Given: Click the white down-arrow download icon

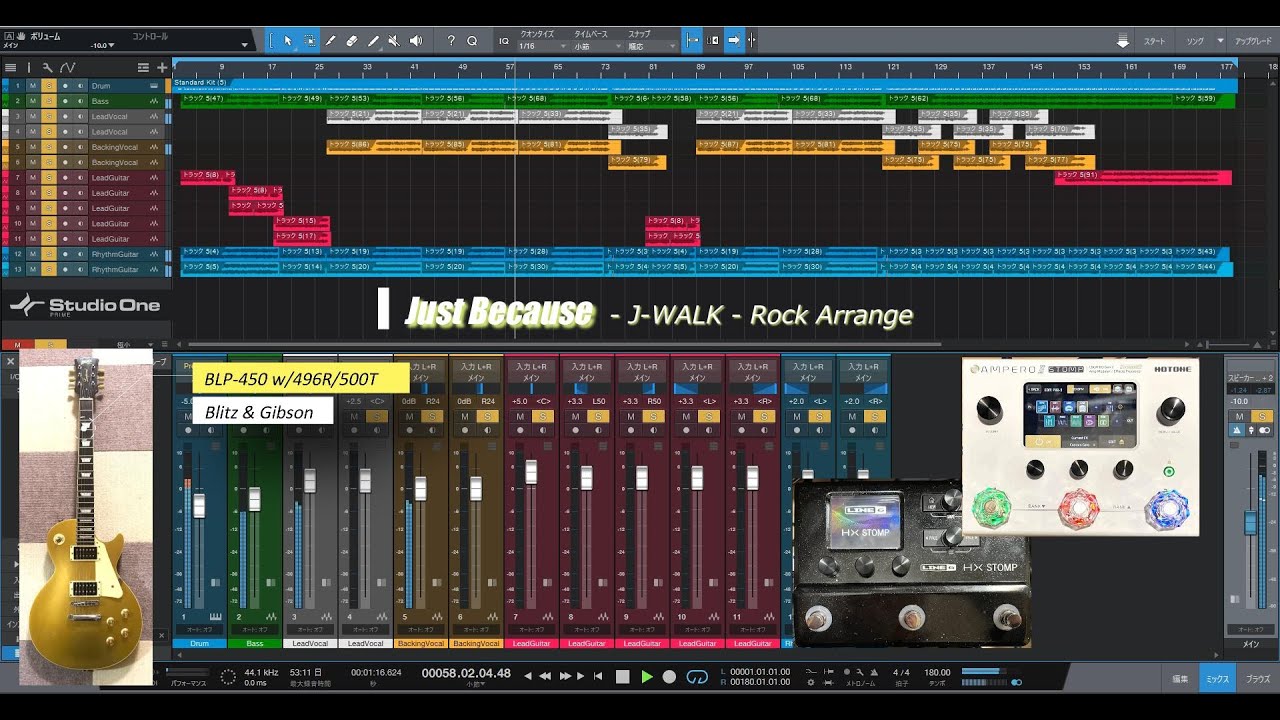Looking at the screenshot, I should pyautogui.click(x=1123, y=41).
